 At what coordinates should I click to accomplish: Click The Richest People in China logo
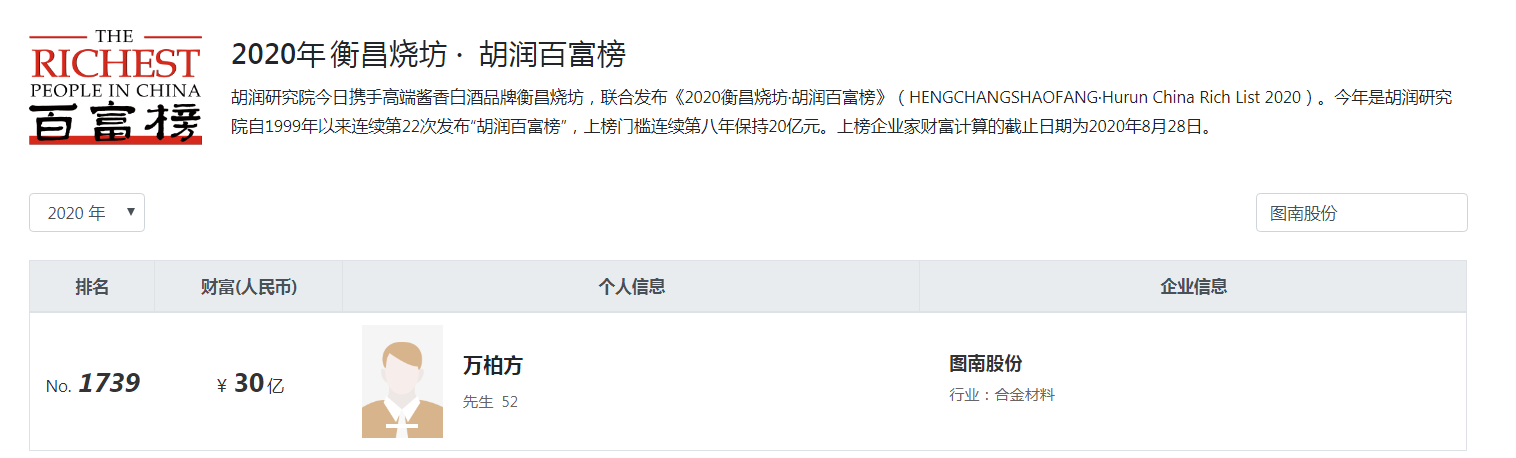pyautogui.click(x=116, y=87)
